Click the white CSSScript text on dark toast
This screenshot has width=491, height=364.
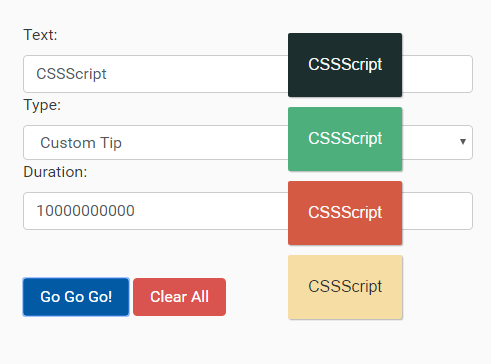coord(345,65)
